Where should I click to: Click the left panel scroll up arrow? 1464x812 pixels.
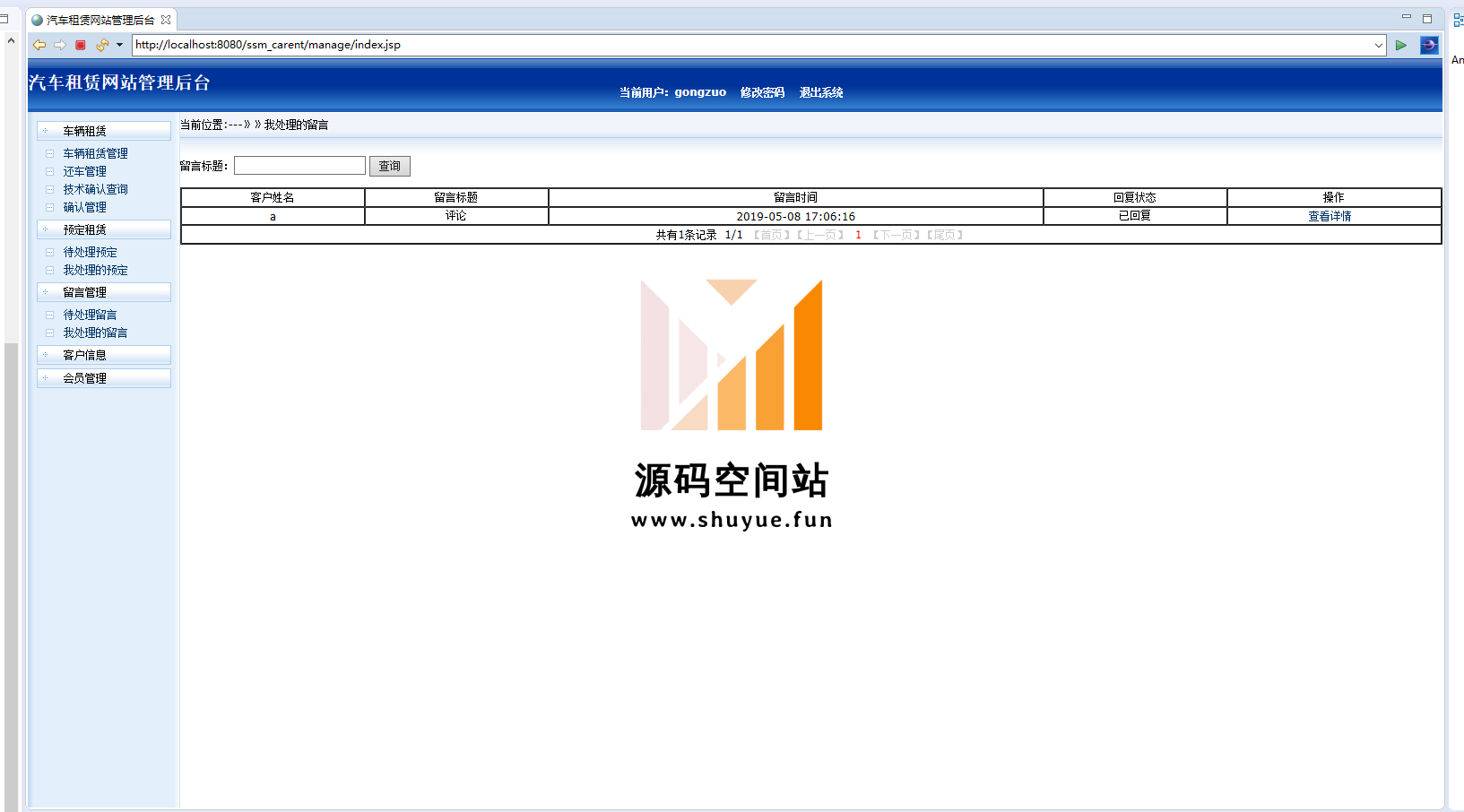tap(11, 40)
